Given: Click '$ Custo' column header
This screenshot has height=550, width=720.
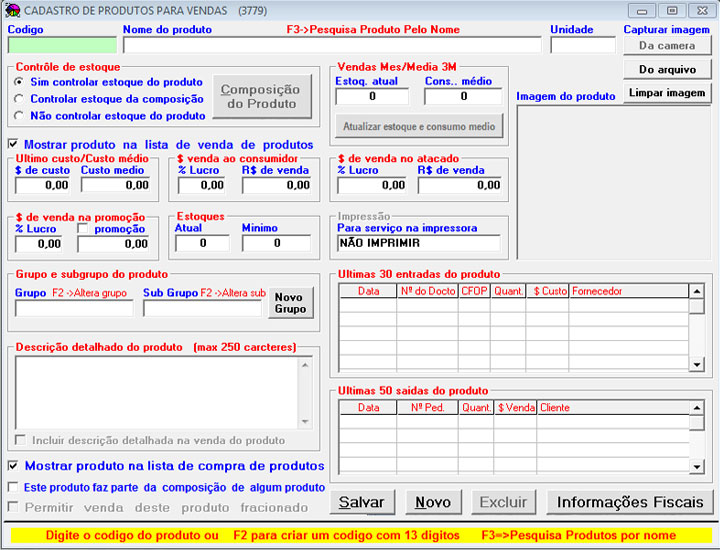Looking at the screenshot, I should 547,291.
